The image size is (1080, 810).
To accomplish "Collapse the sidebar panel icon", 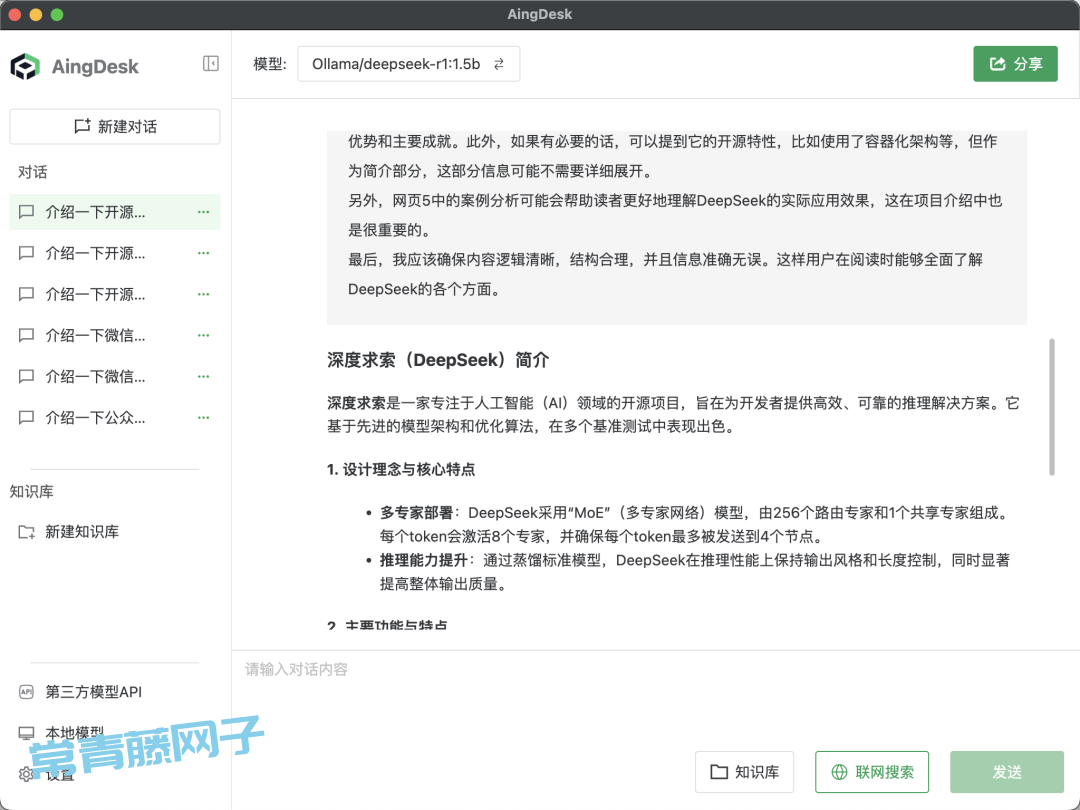I will point(211,63).
